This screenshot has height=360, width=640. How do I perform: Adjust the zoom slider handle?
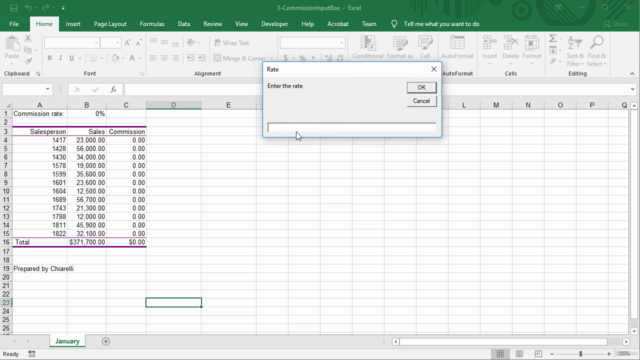point(580,353)
